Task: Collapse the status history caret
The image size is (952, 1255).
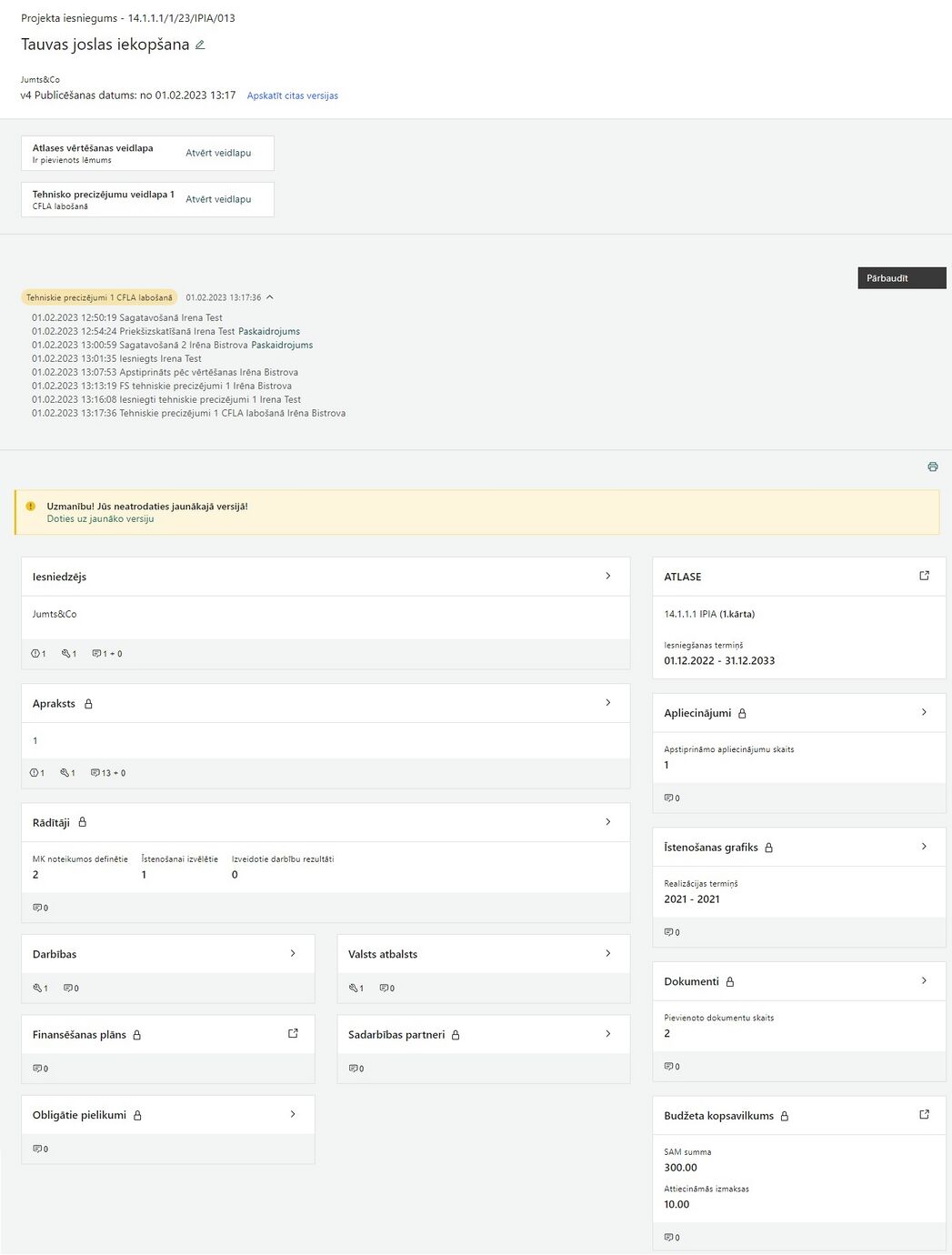Action: pos(270,297)
